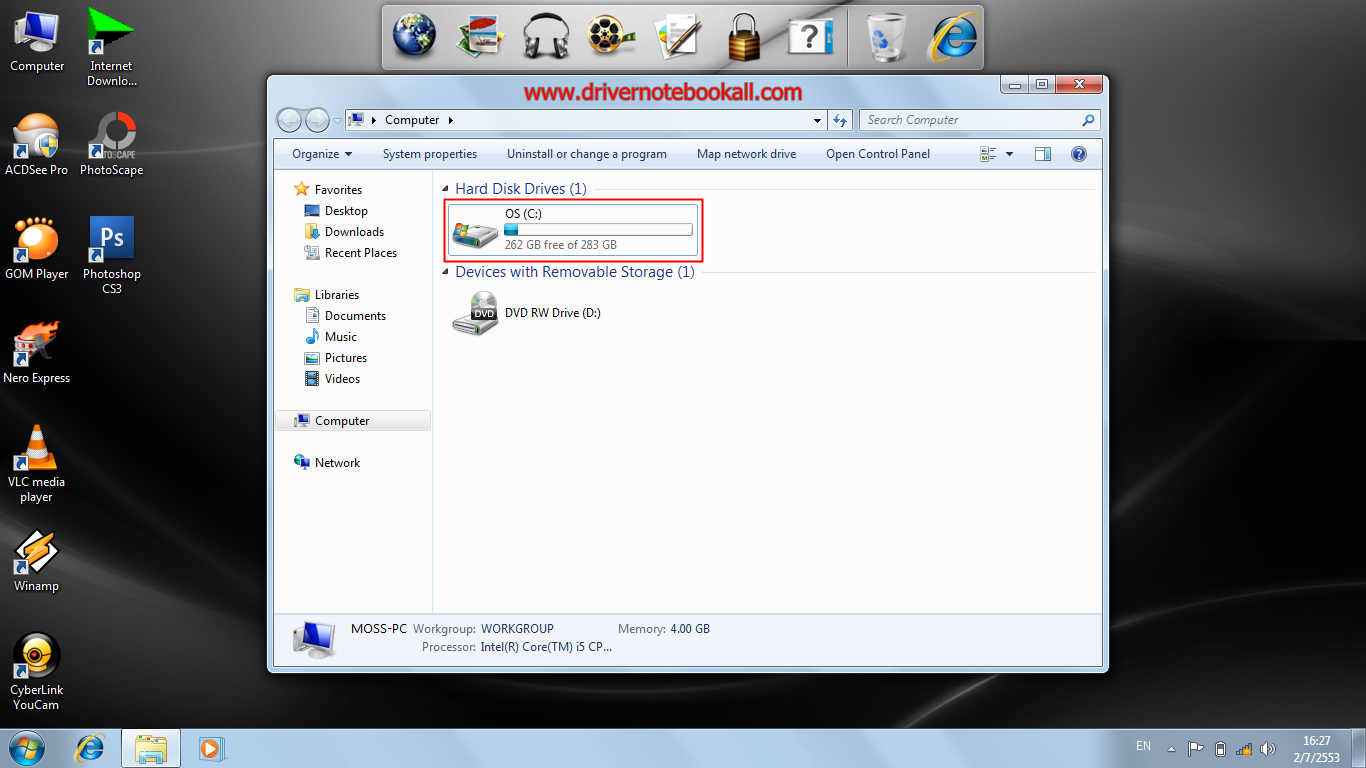This screenshot has width=1366, height=768.
Task: Expand the address bar history dropdown
Action: [819, 120]
